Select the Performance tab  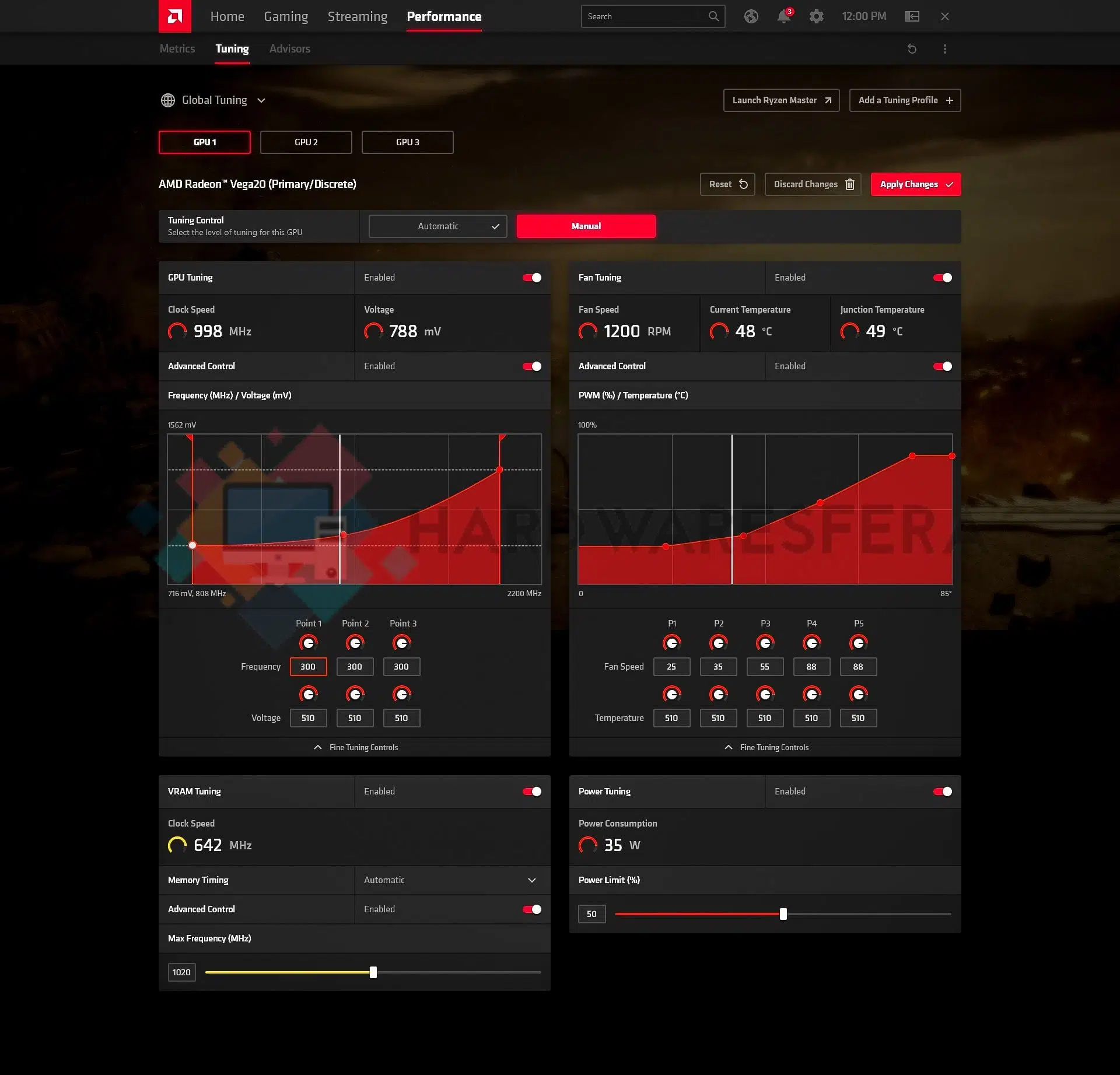pos(444,16)
